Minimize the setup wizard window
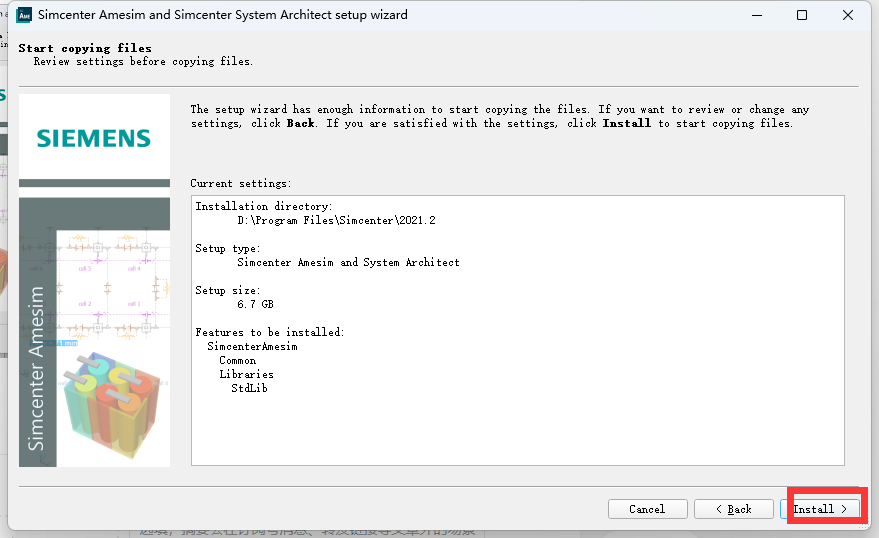Image resolution: width=879 pixels, height=538 pixels. 757,15
